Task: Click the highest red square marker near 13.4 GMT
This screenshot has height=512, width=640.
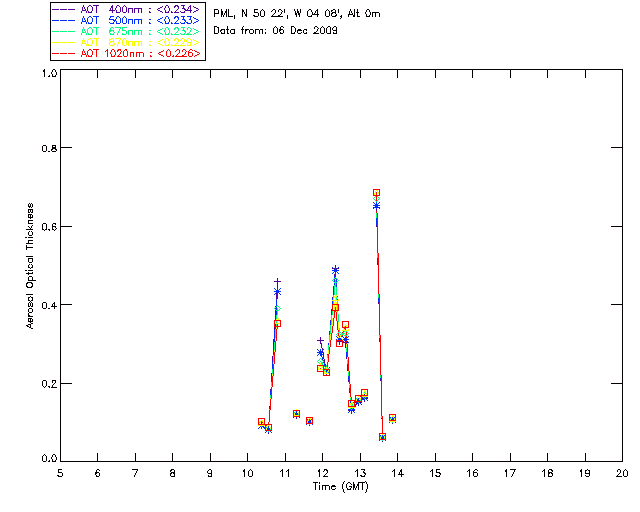Action: (376, 193)
